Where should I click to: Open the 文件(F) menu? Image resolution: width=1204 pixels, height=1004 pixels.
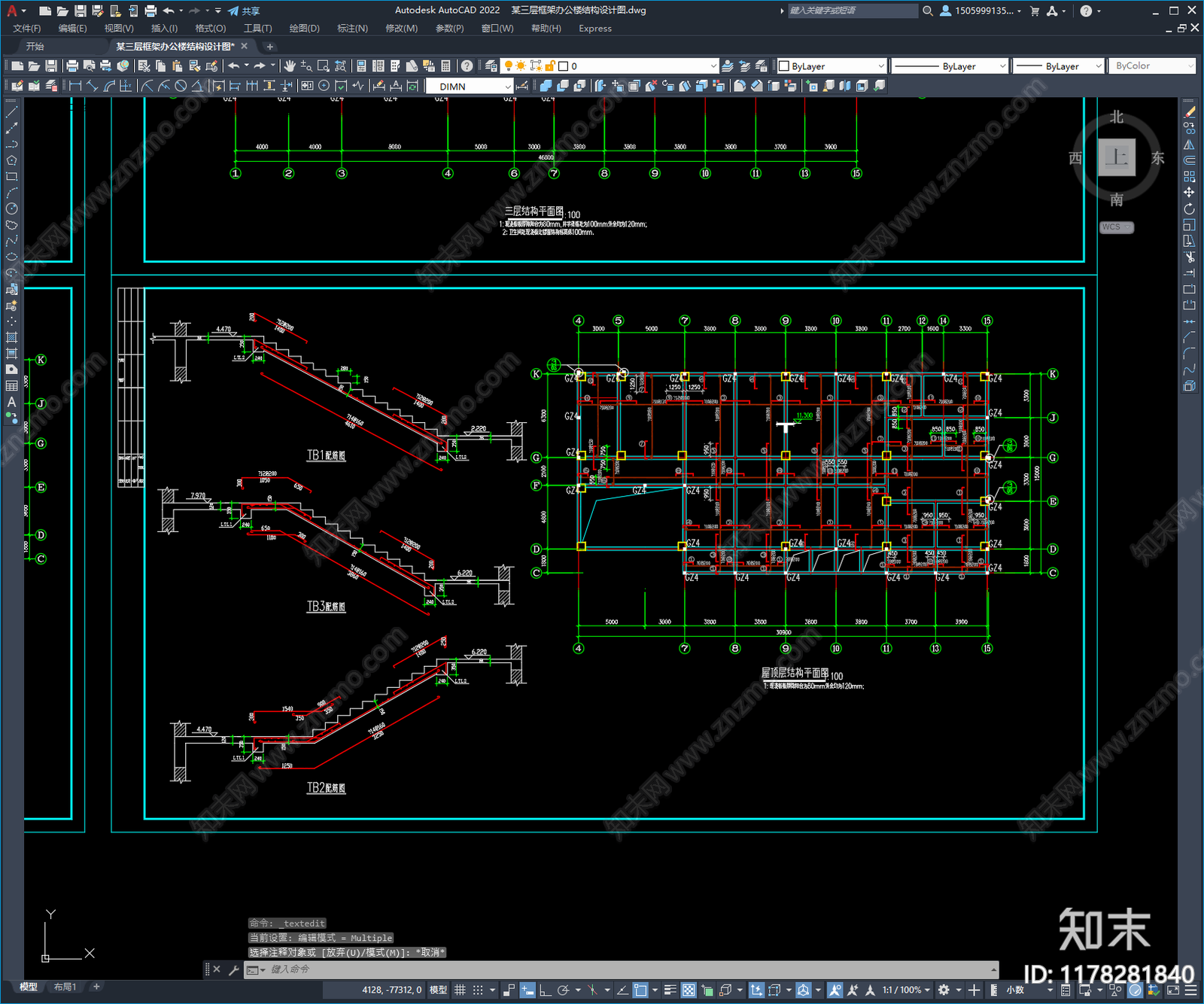[26, 29]
